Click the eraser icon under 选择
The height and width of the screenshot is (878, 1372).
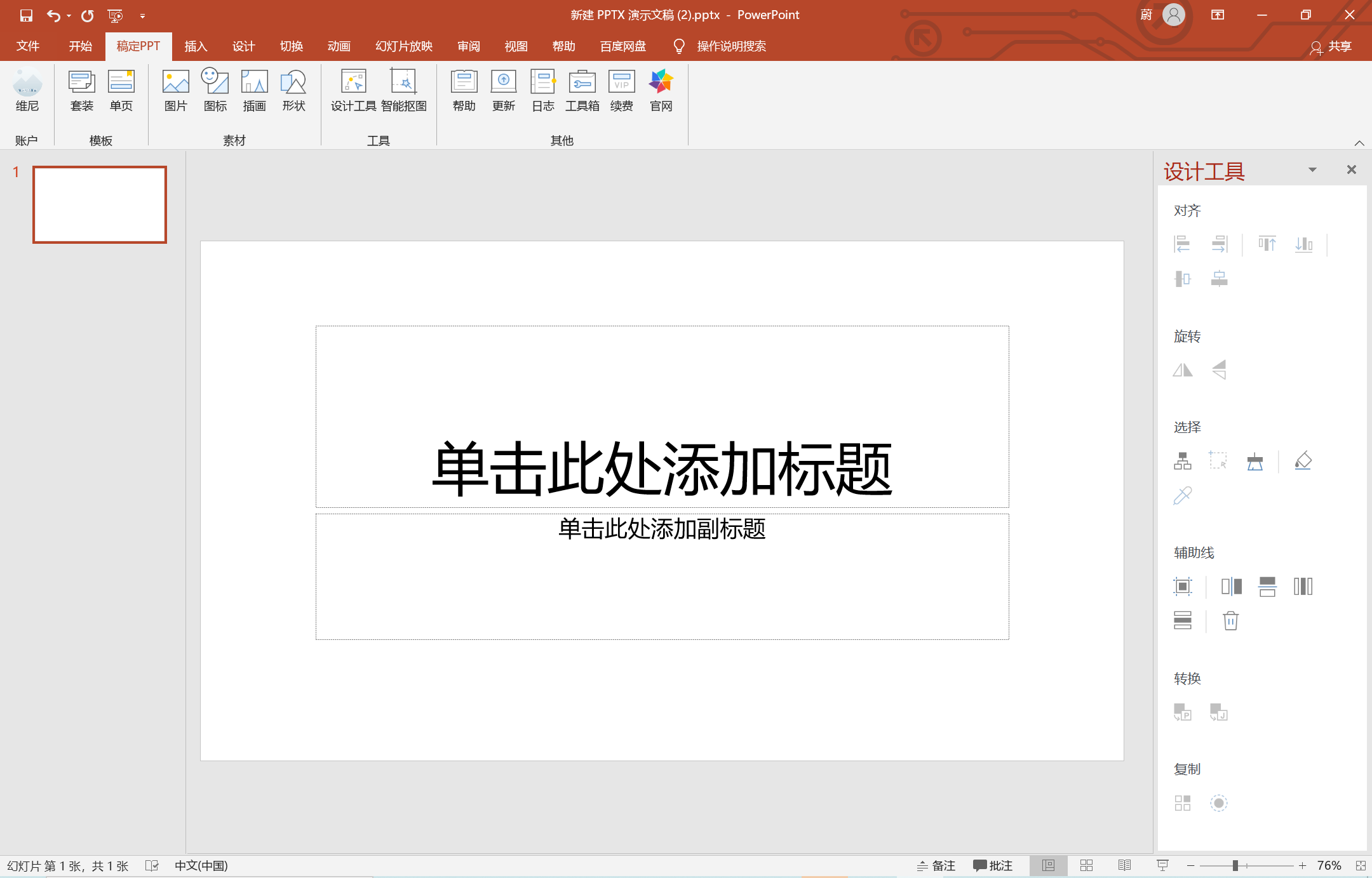click(x=1303, y=460)
